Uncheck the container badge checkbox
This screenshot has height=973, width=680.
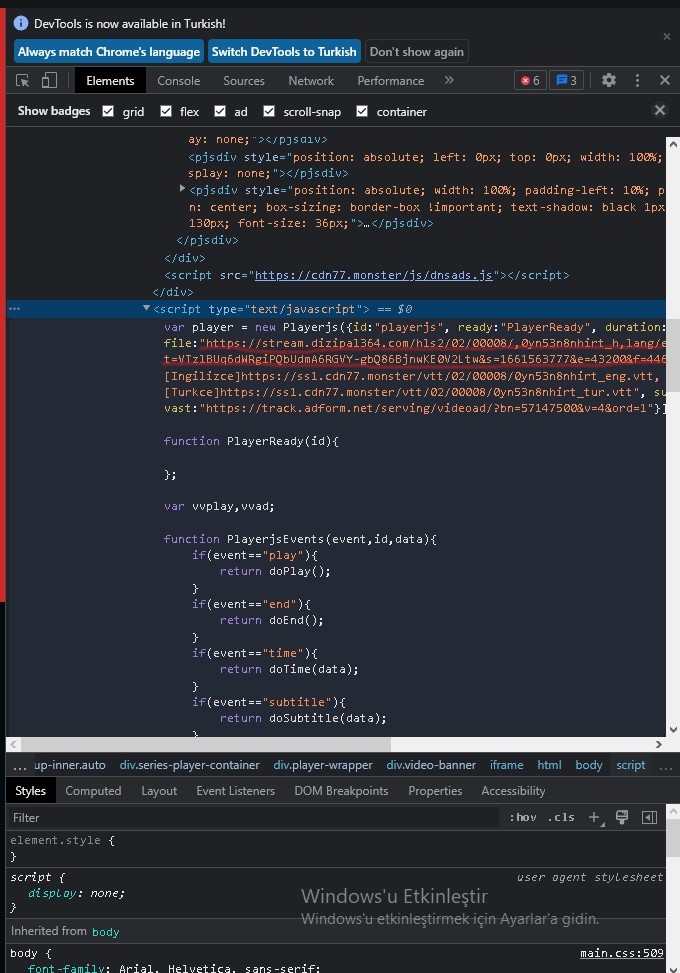pyautogui.click(x=362, y=111)
